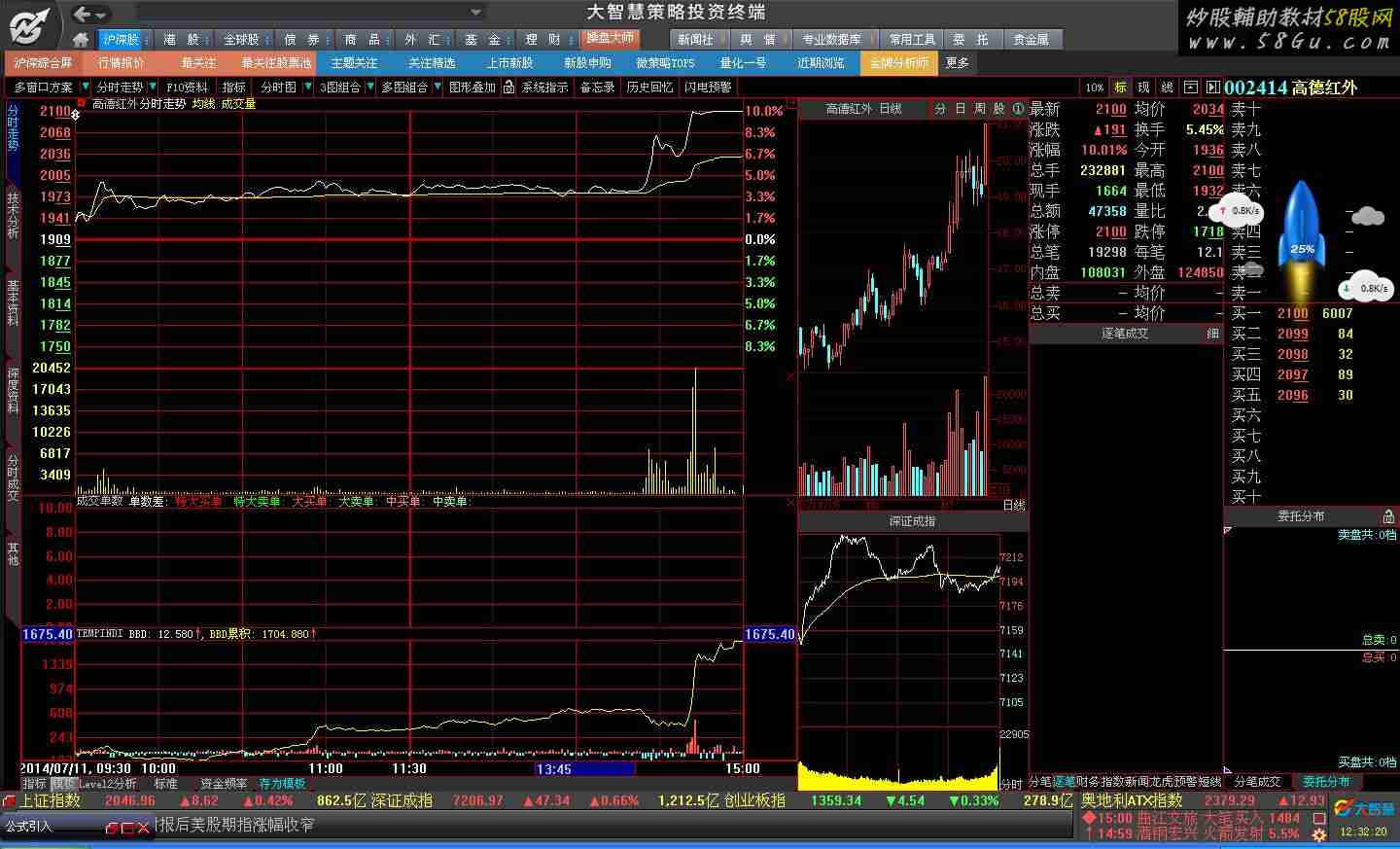Image resolution: width=1400 pixels, height=849 pixels.
Task: Select 股 option on the daily chart
Action: pyautogui.click(x=998, y=109)
